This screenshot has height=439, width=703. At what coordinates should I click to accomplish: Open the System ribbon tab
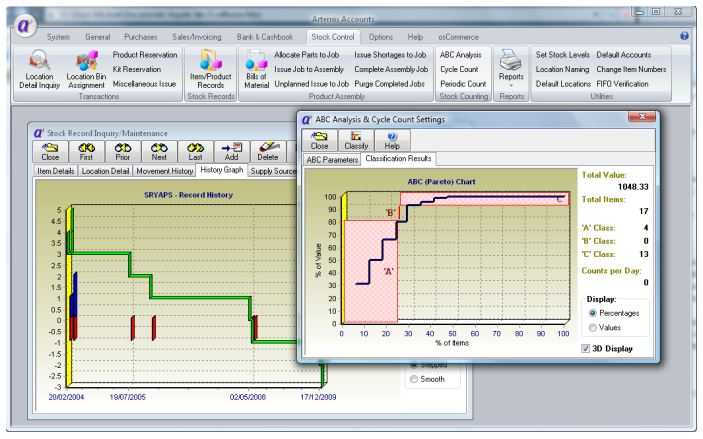coord(58,37)
